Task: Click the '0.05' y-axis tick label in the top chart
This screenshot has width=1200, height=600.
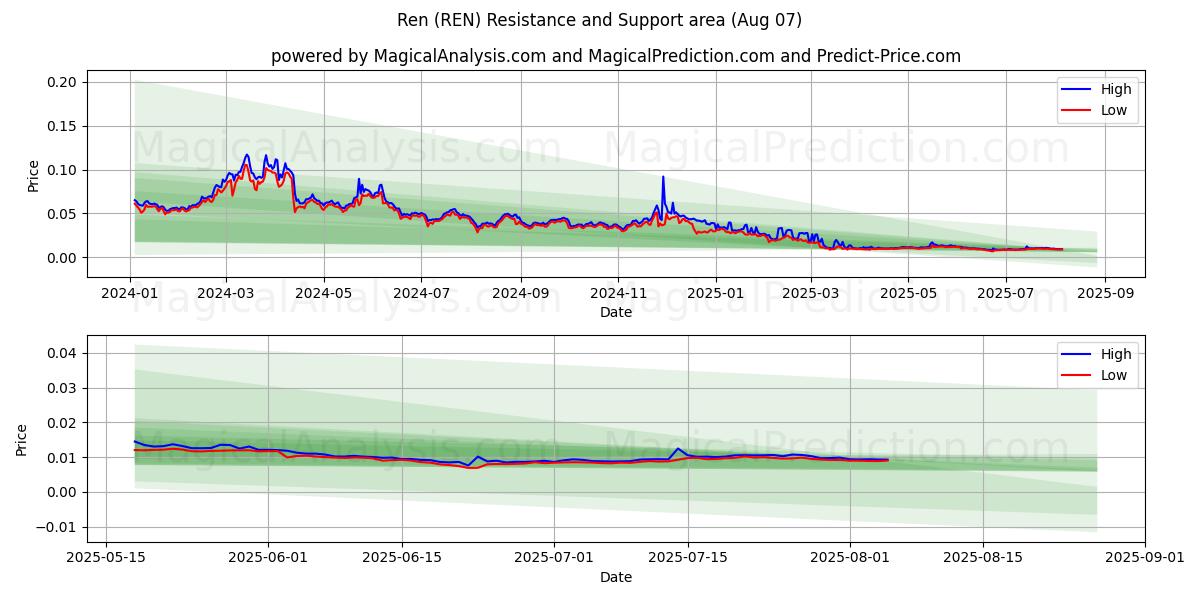Action: pos(63,214)
